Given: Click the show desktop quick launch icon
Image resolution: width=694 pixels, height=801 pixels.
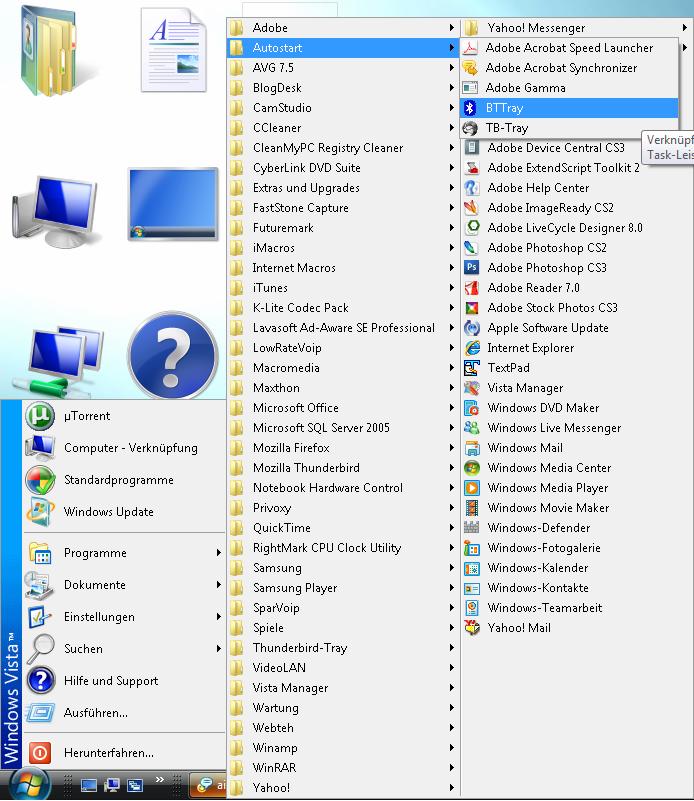Looking at the screenshot, I should (89, 785).
